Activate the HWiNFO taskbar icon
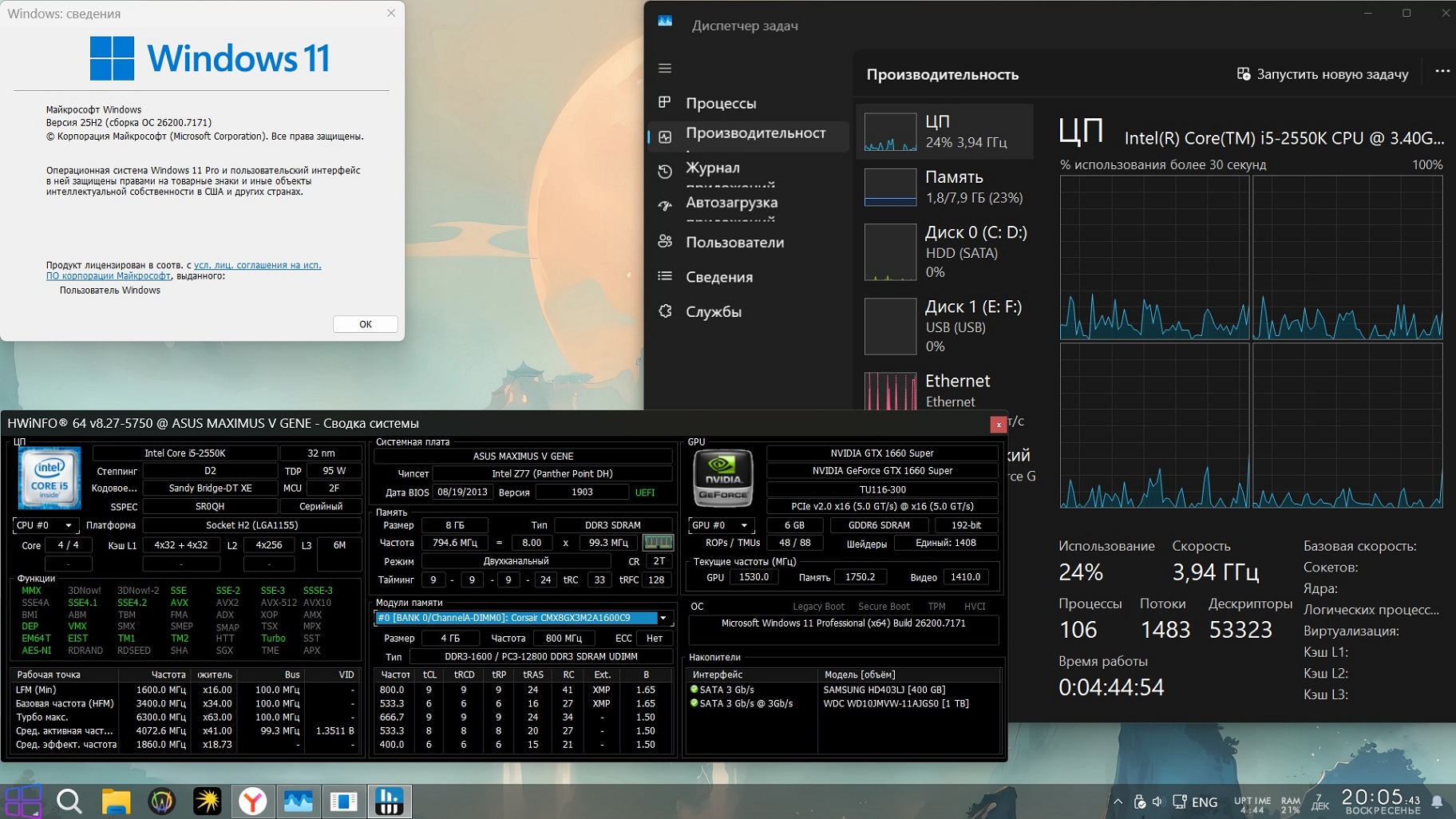 tap(389, 801)
